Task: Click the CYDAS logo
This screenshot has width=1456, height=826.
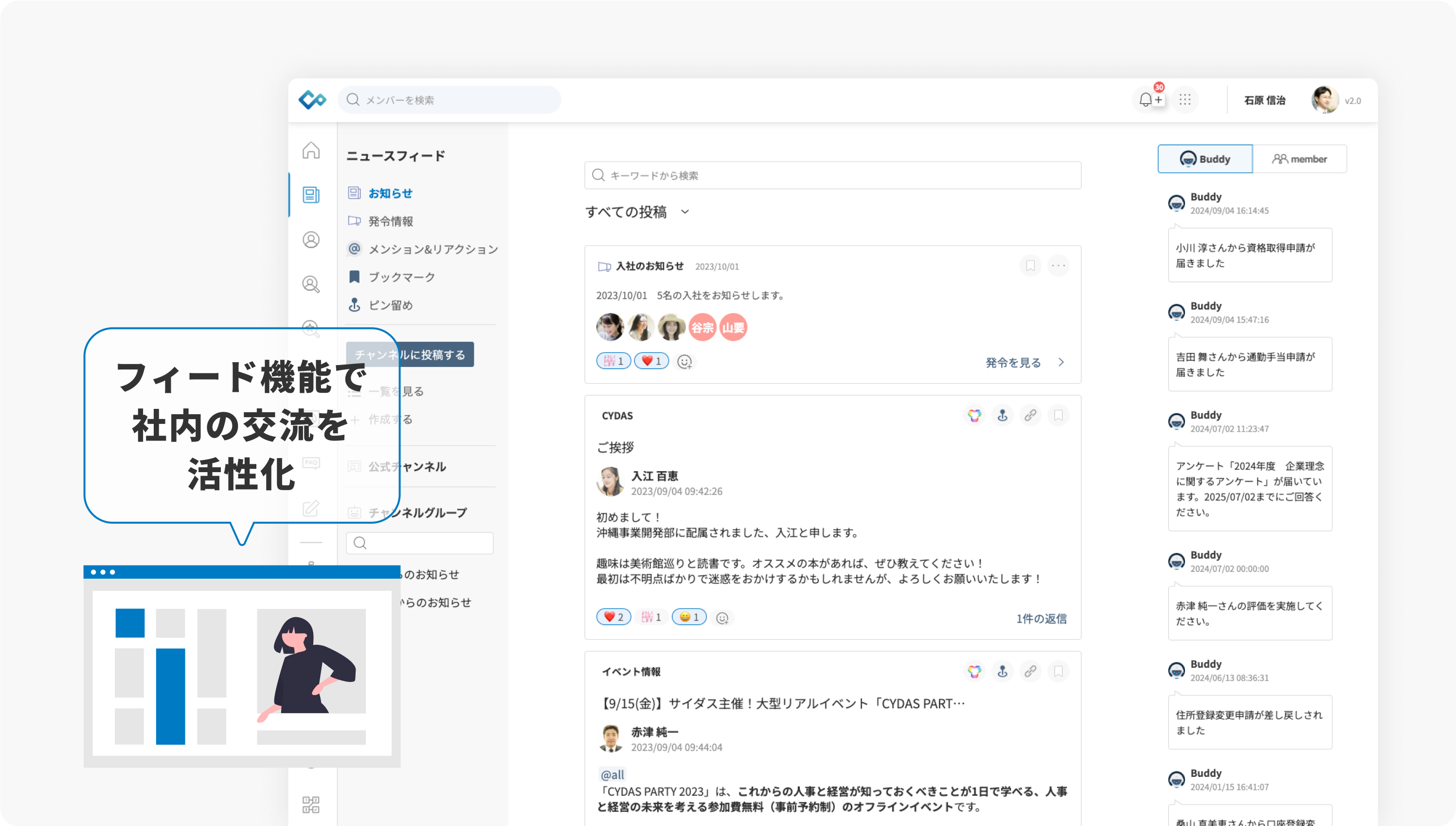Action: click(x=312, y=100)
